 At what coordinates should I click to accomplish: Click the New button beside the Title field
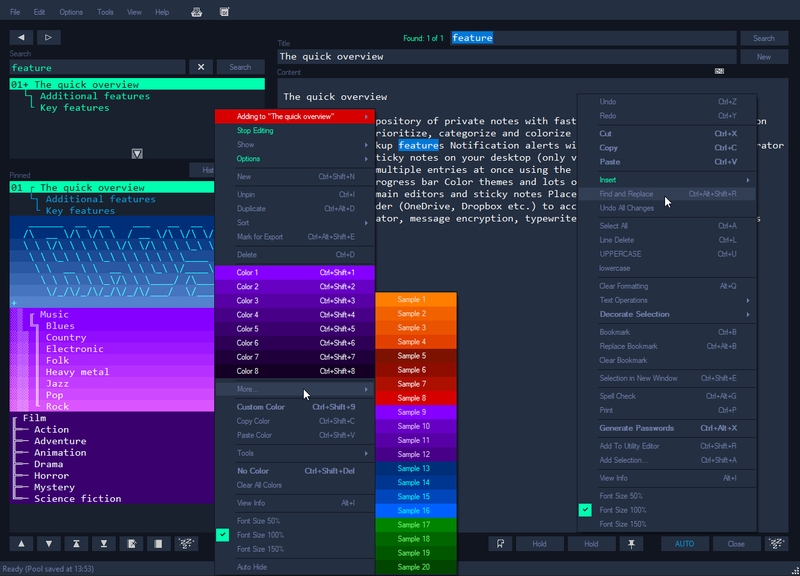(x=764, y=57)
